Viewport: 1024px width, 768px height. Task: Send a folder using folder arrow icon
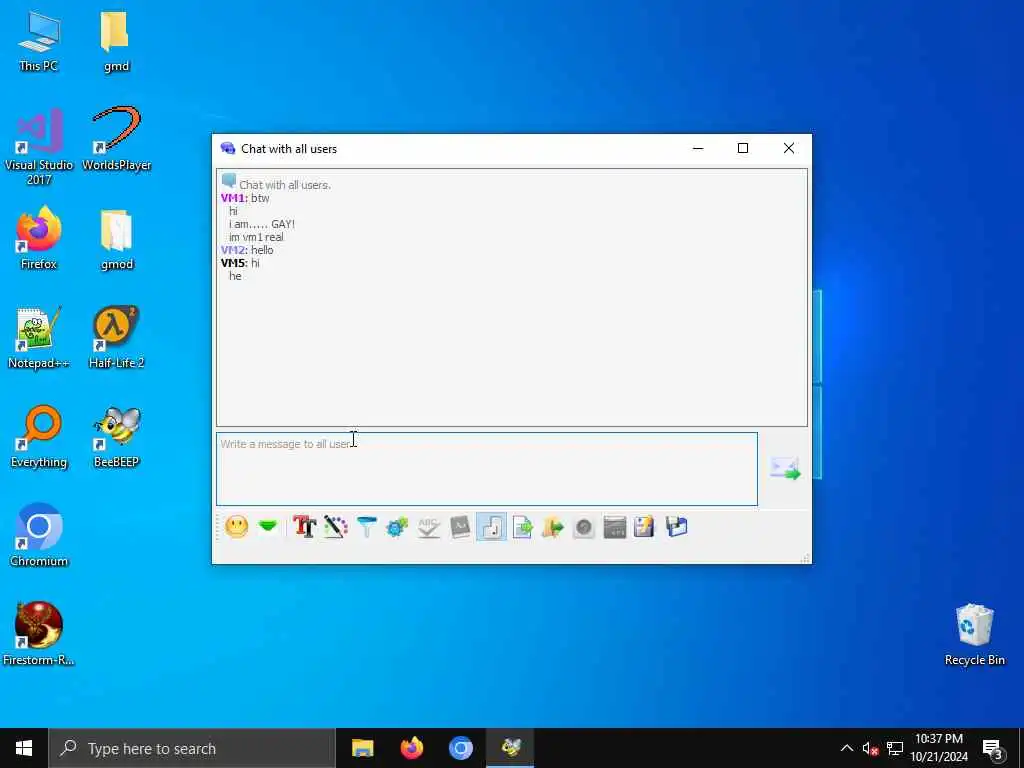coord(552,526)
